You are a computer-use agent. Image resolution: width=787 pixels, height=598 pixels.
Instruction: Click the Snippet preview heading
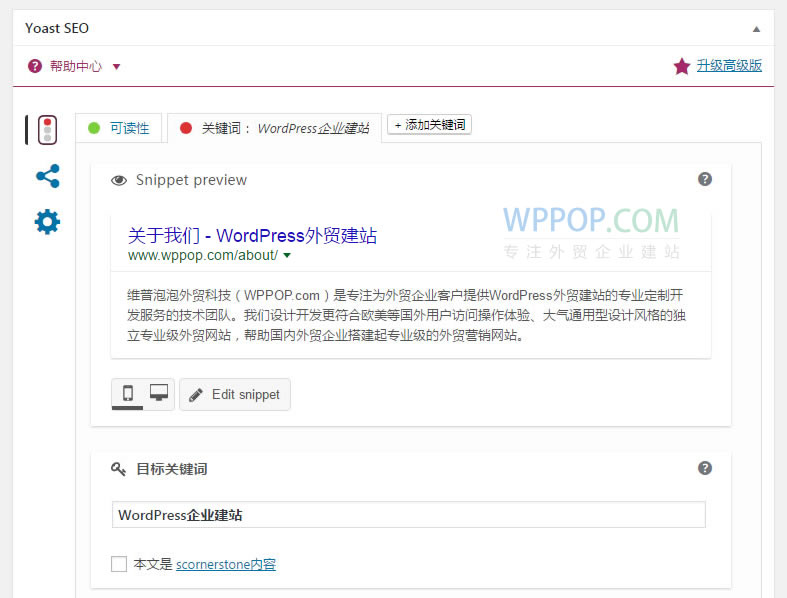[191, 180]
